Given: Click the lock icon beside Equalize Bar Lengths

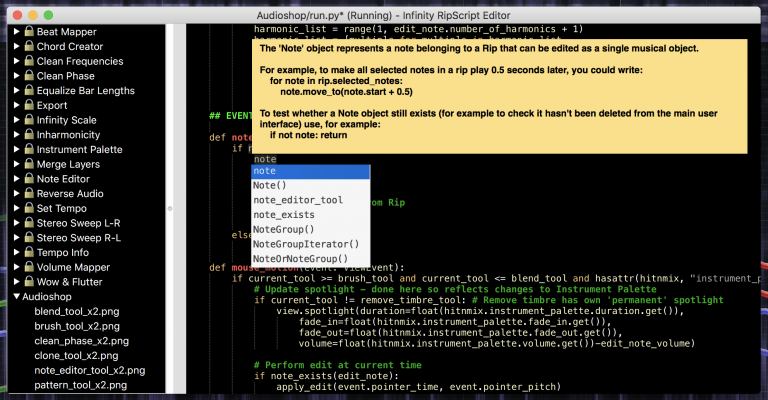Looking at the screenshot, I should [x=29, y=90].
